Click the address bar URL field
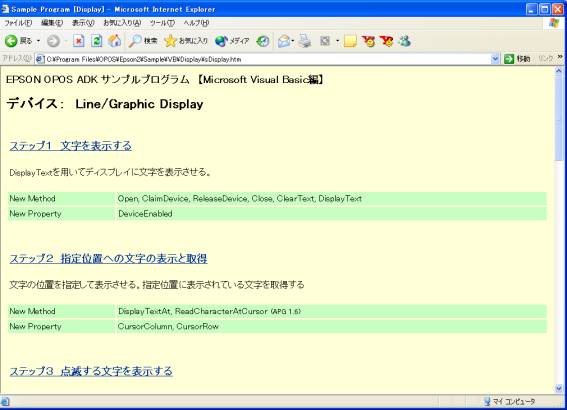The height and width of the screenshot is (410, 567). click(268, 59)
